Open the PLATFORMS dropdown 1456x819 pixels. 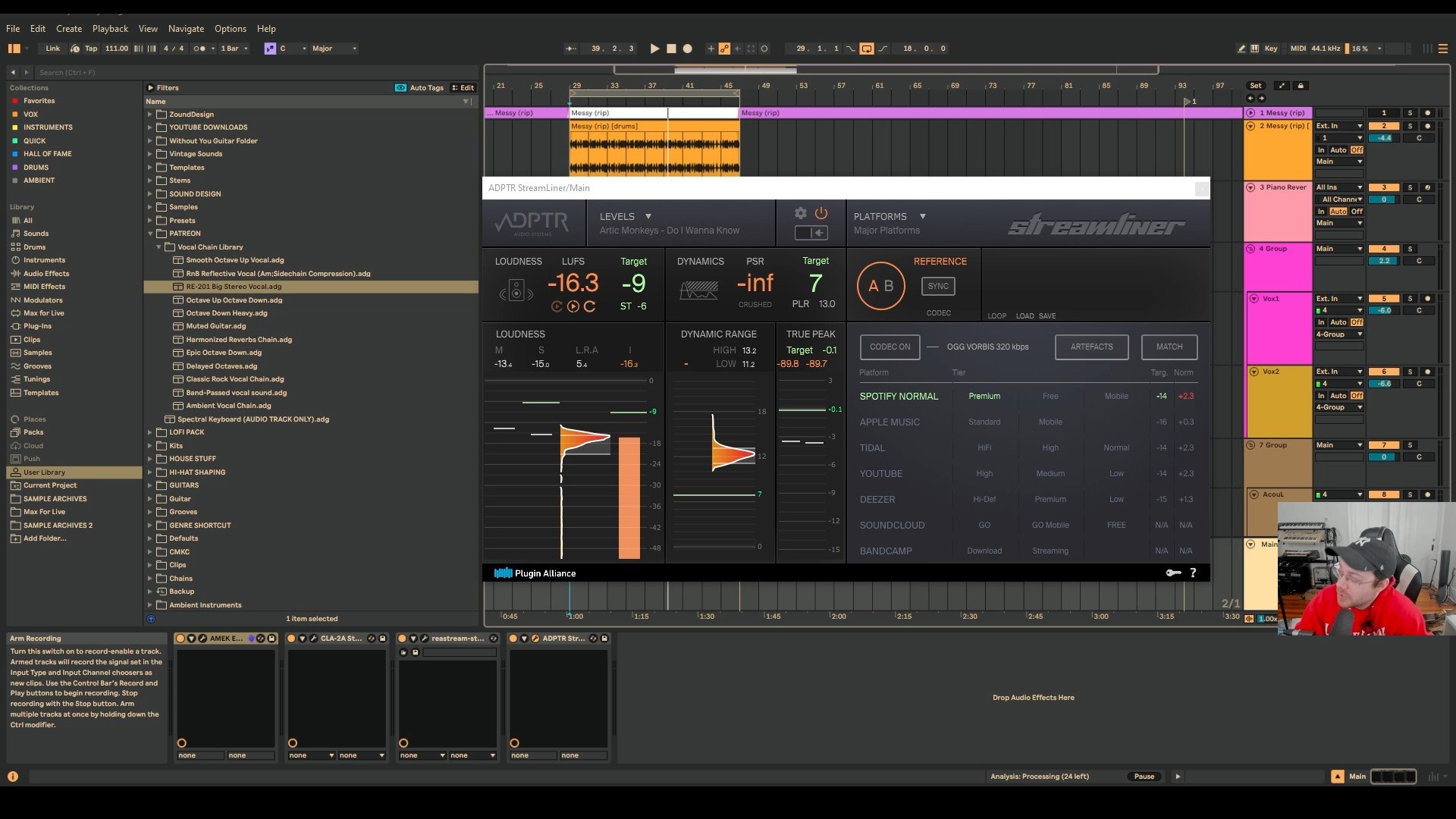coord(890,216)
